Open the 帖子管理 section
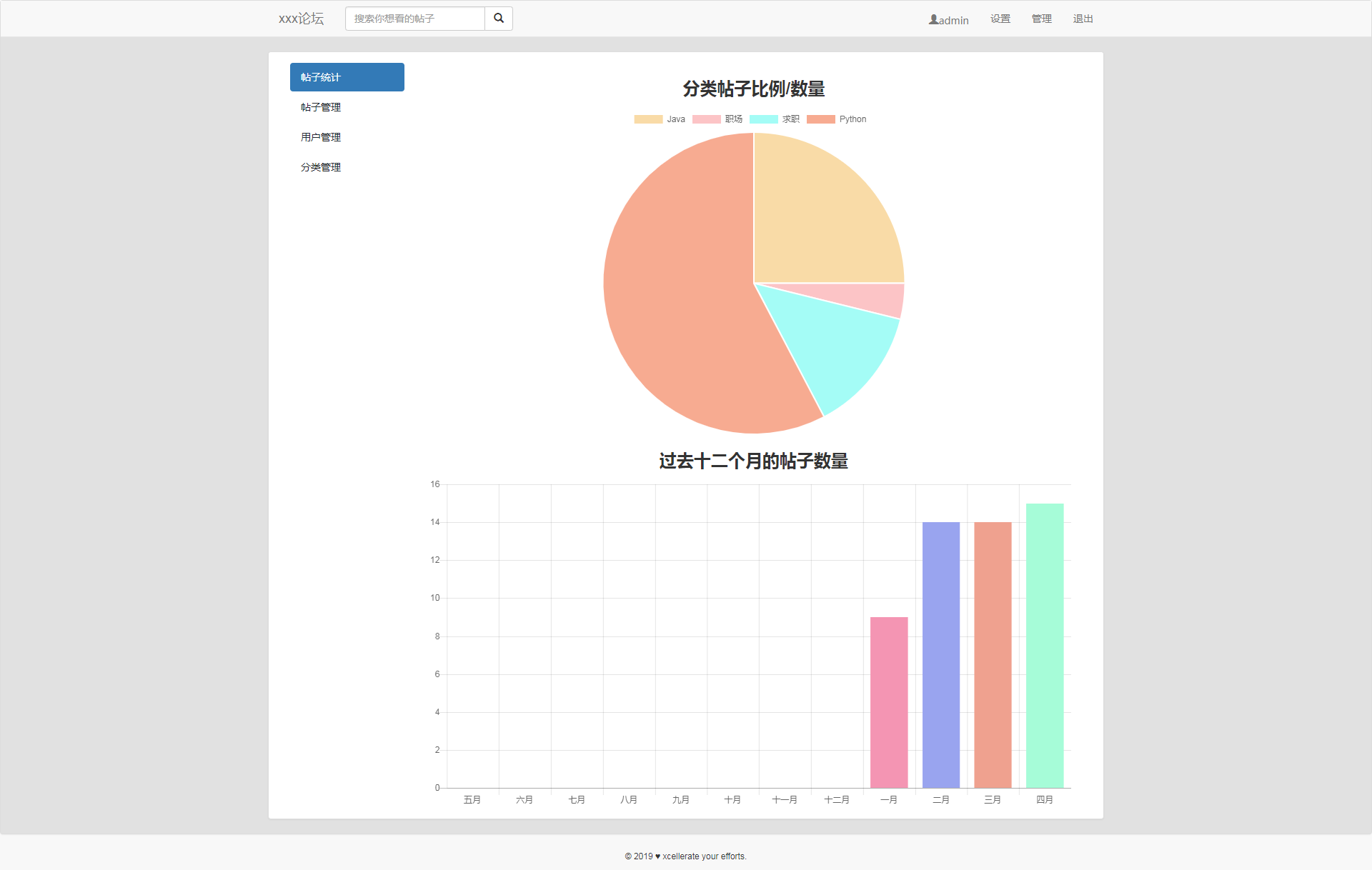Viewport: 1372px width, 870px height. 320,107
